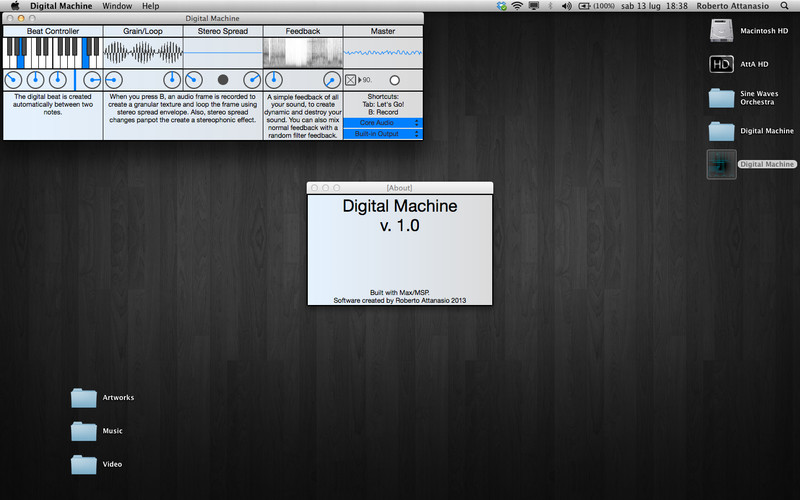Click the Beat Controller section header
The width and height of the screenshot is (800, 500).
53,31
